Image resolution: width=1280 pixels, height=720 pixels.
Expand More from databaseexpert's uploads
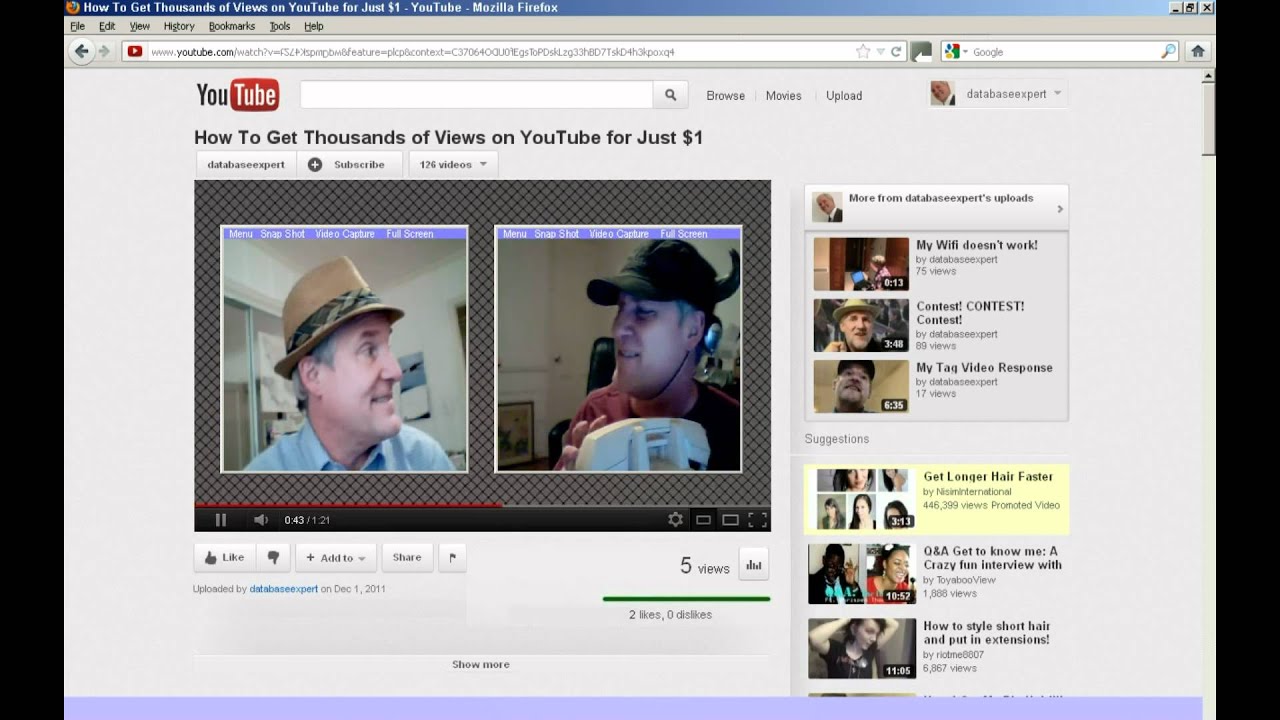coord(936,206)
